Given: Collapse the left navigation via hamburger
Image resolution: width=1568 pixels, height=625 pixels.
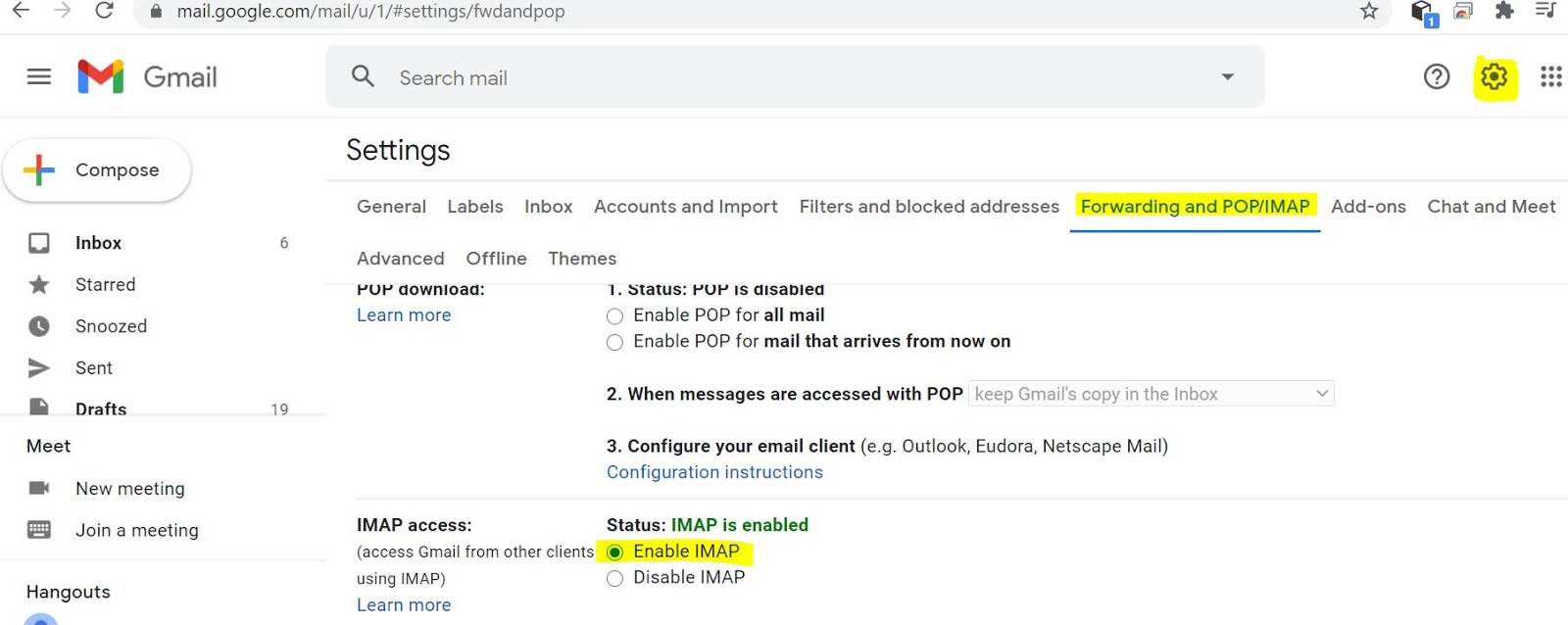Looking at the screenshot, I should 38,76.
